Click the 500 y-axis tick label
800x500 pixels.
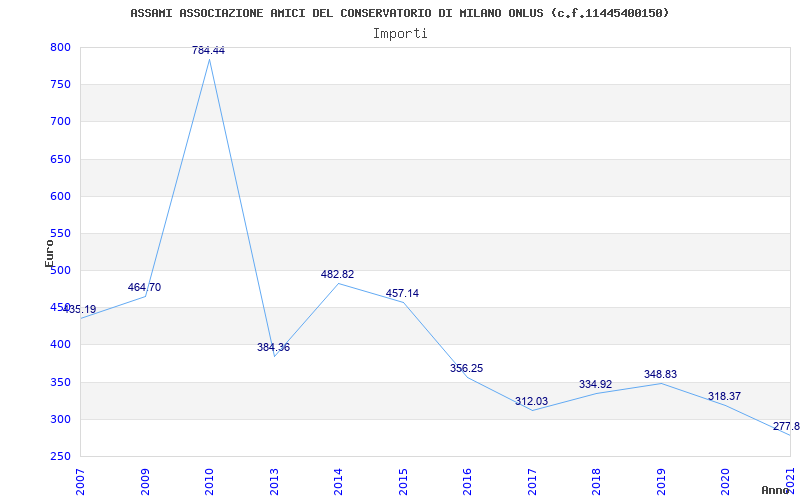pos(60,270)
